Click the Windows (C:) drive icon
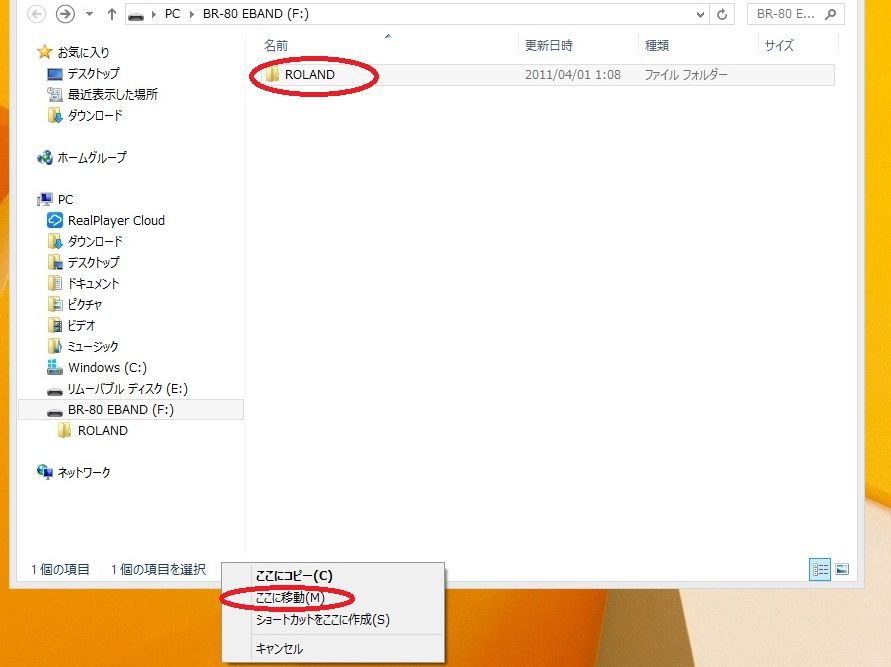 (x=55, y=368)
